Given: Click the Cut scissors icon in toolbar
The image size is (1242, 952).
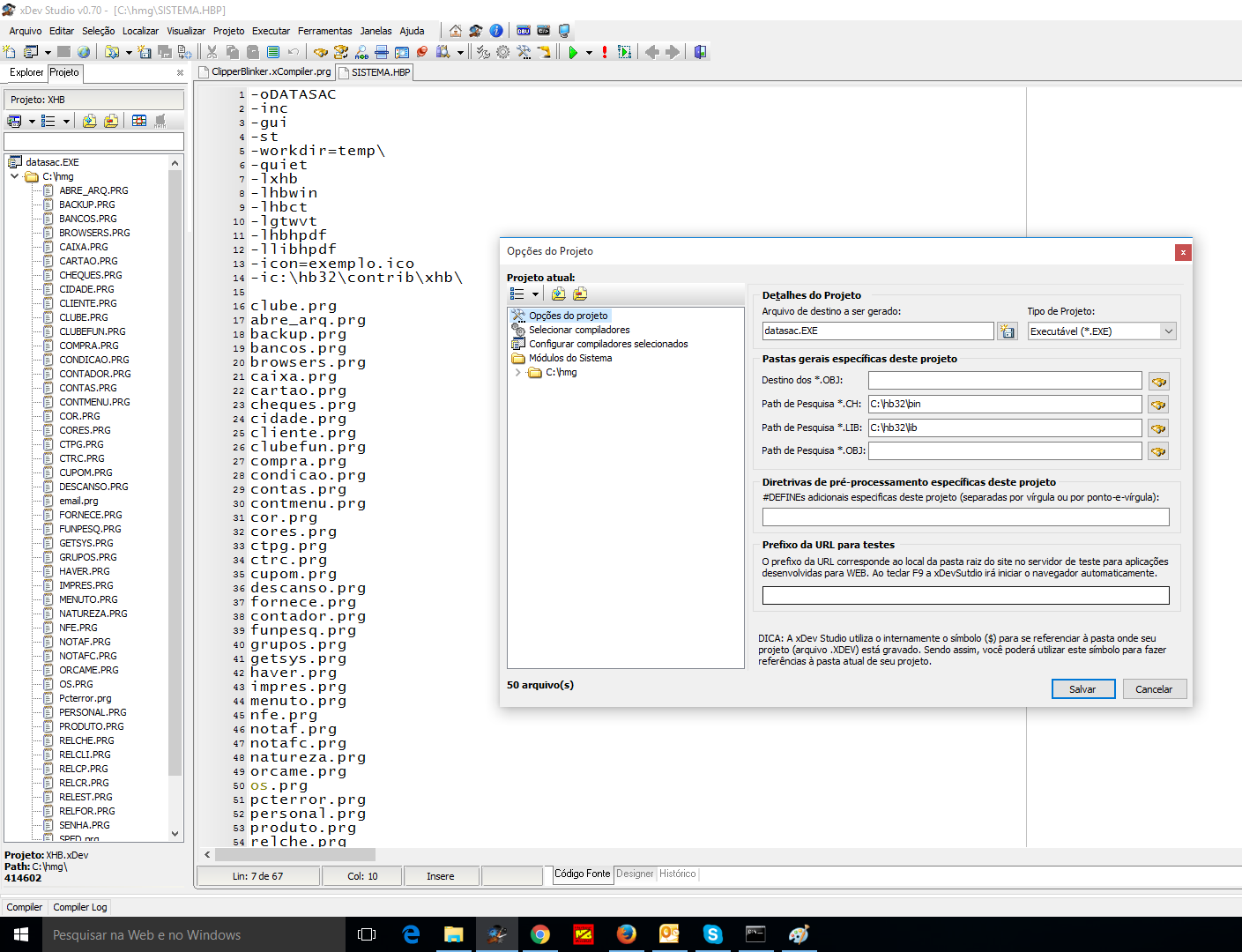Looking at the screenshot, I should pos(212,52).
